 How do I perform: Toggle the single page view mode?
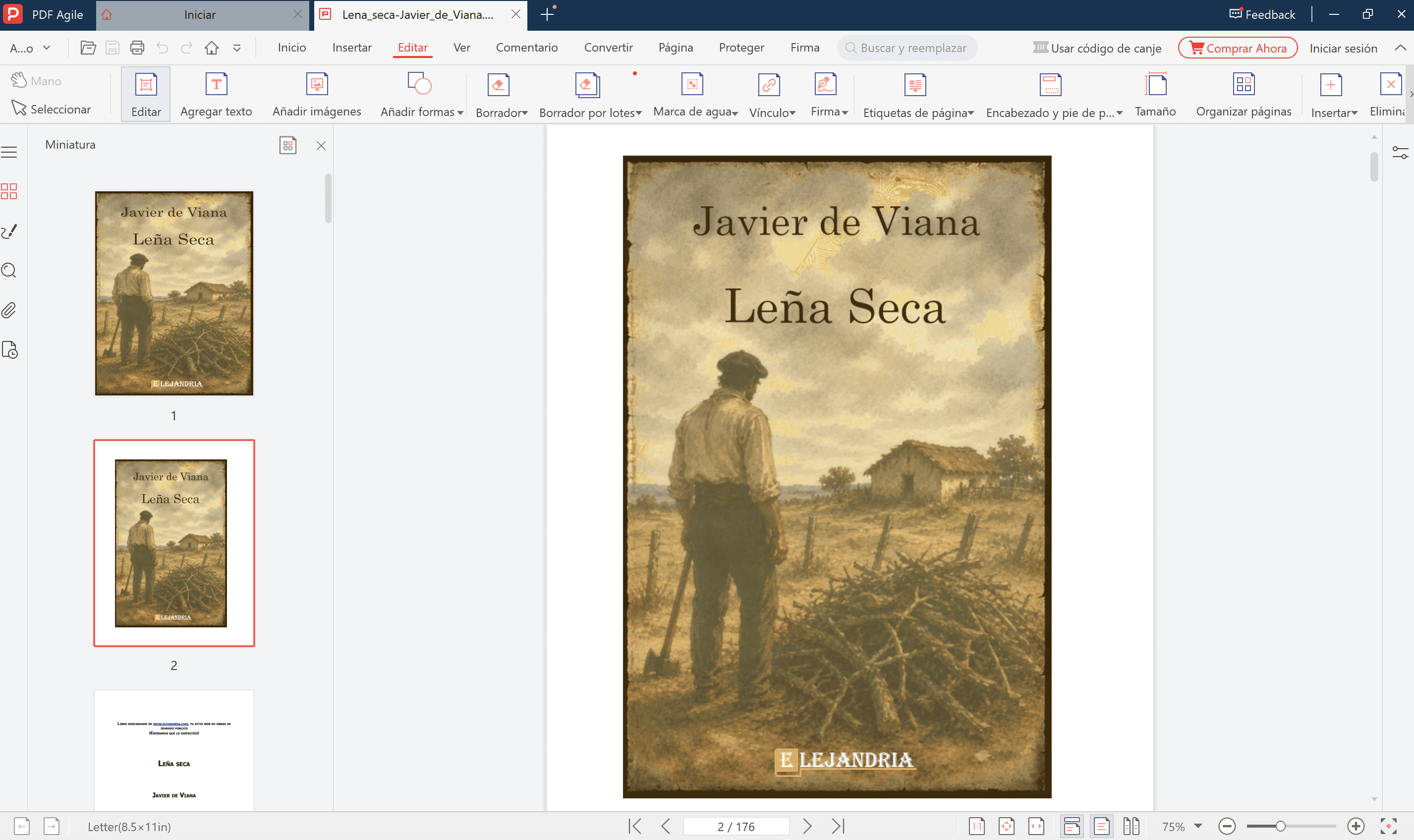click(x=1101, y=827)
